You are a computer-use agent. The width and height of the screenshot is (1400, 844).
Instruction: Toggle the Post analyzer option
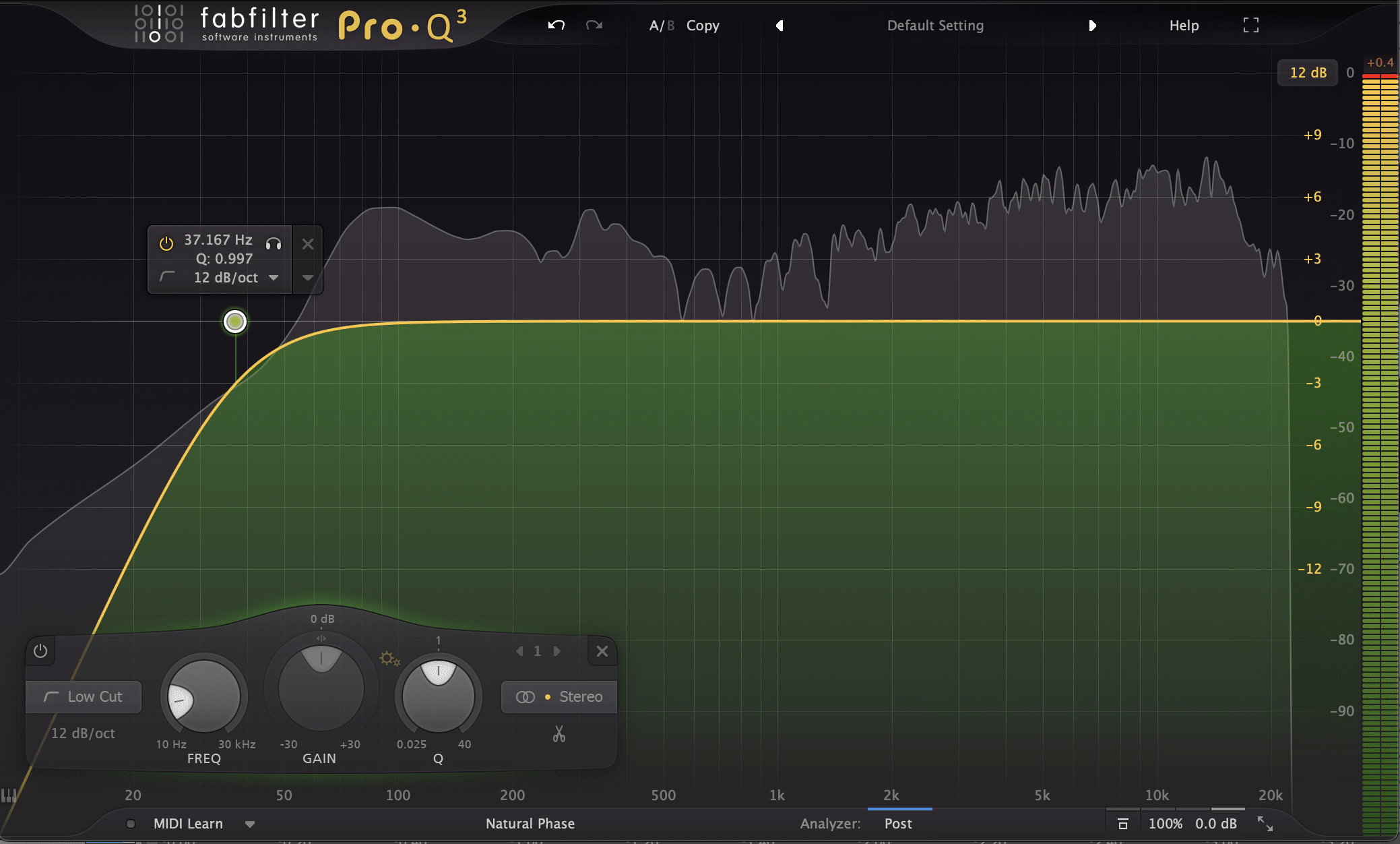898,824
